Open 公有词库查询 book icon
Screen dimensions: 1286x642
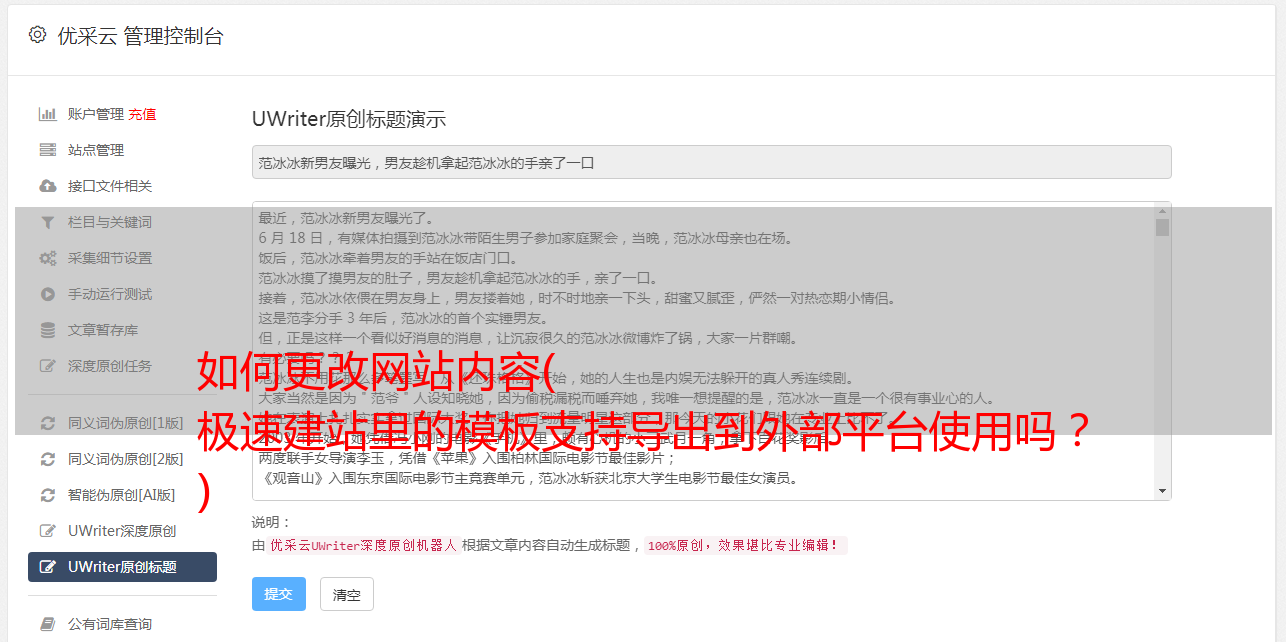[47, 624]
